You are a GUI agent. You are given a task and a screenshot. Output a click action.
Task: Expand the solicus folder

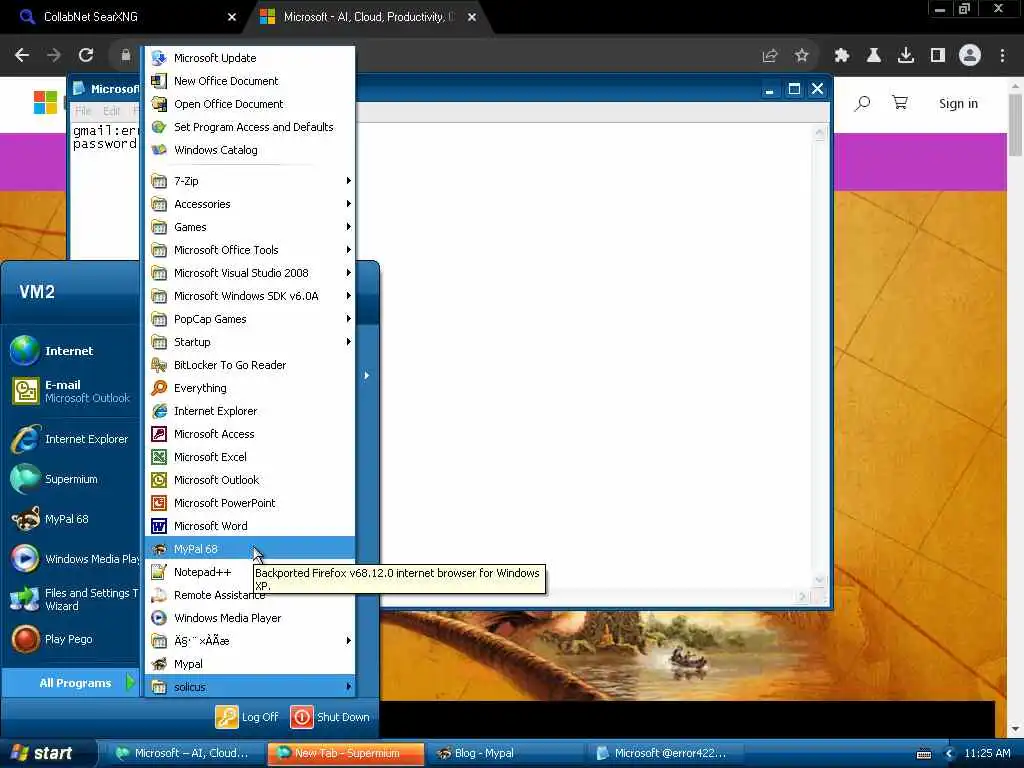pyautogui.click(x=249, y=687)
